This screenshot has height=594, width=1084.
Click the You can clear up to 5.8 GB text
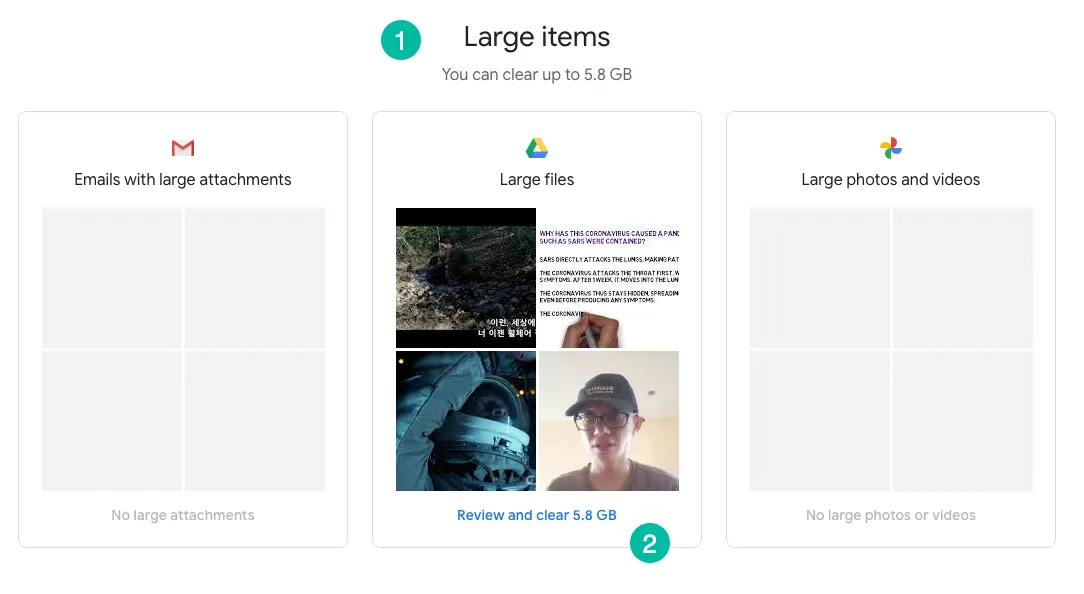(x=536, y=75)
